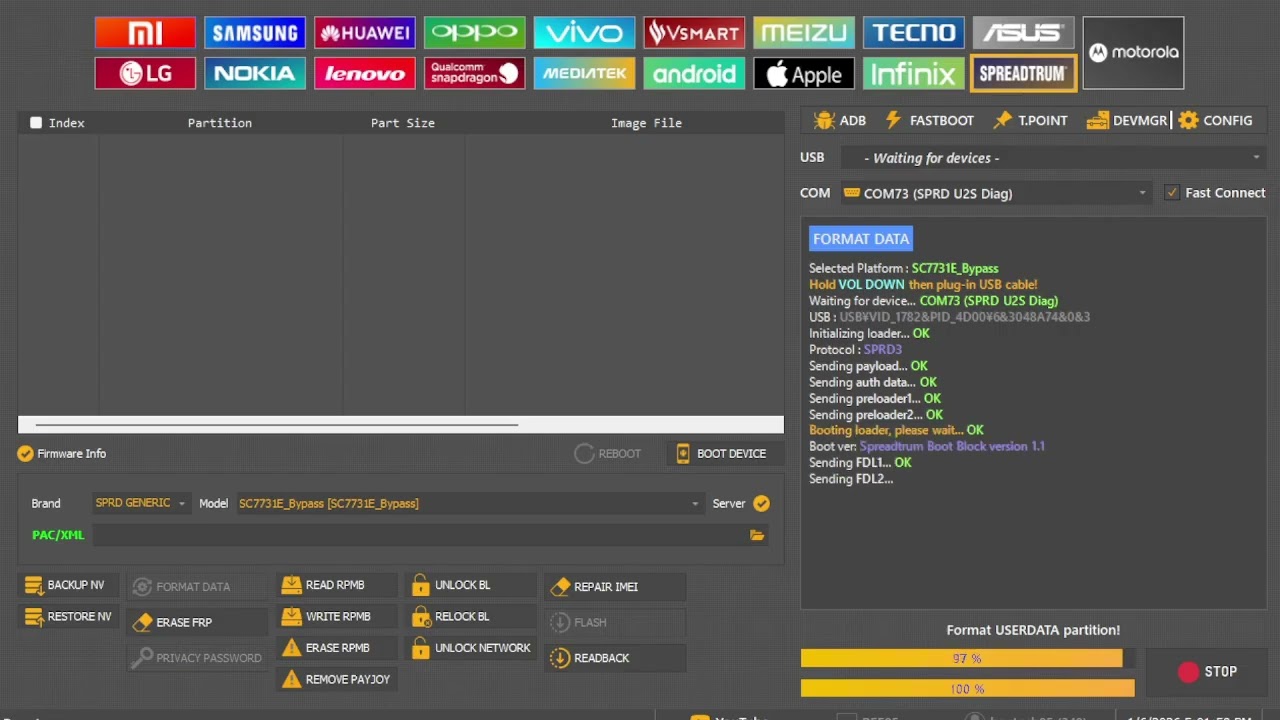Click the PRIVACY PASSWORD button
Screen dimensions: 1280x720
click(197, 658)
